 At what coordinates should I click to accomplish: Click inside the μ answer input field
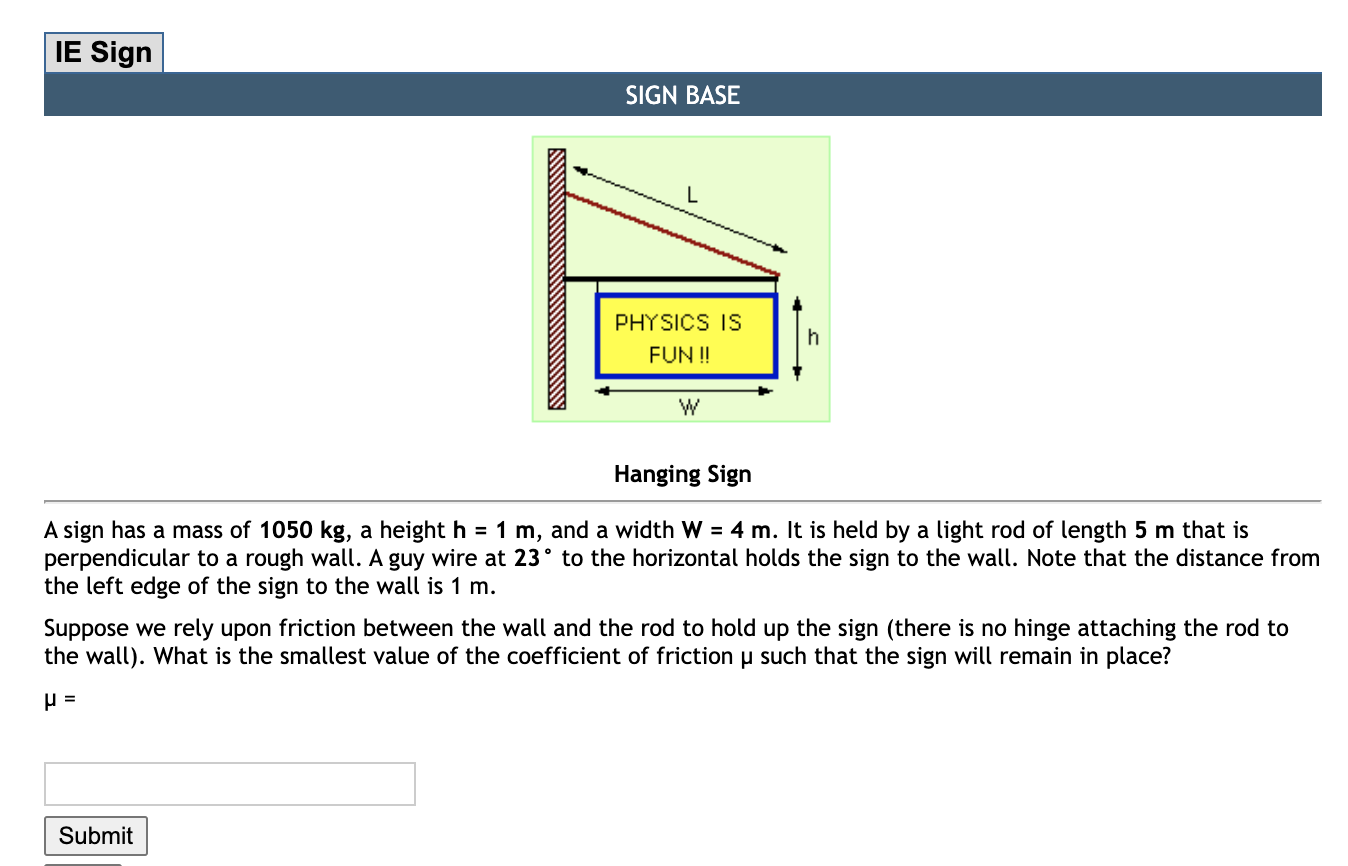pos(229,783)
